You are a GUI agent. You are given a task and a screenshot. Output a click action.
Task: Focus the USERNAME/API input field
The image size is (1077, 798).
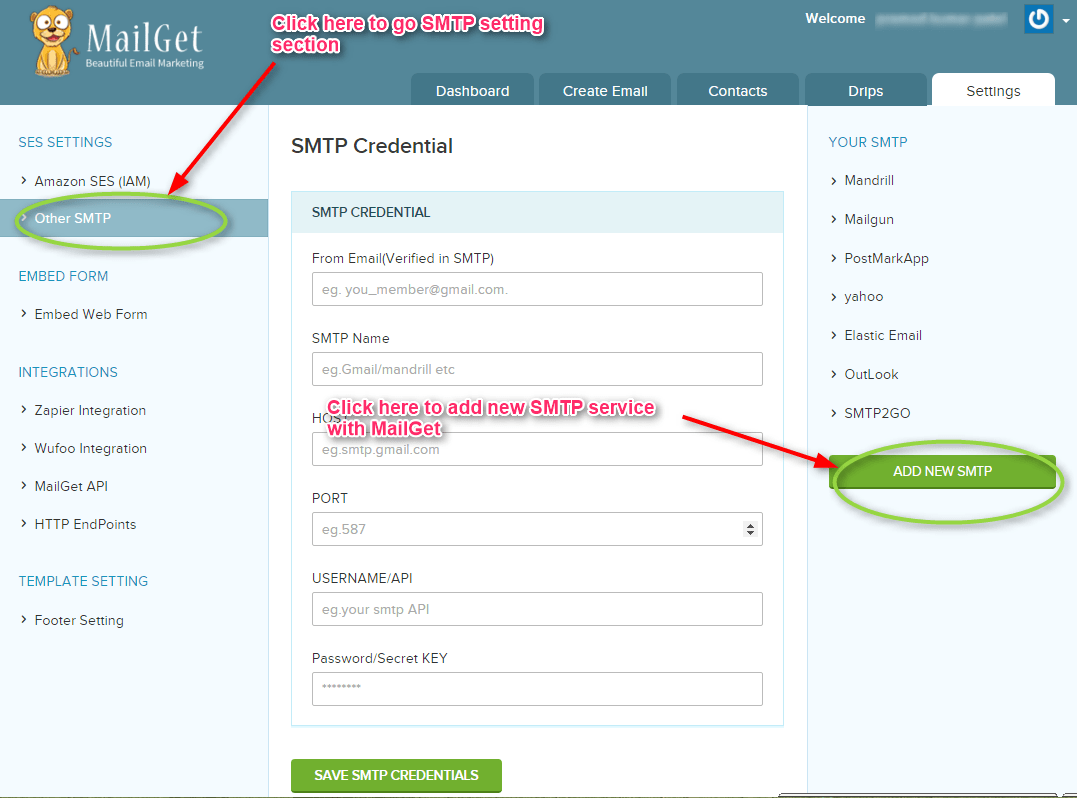coord(537,609)
